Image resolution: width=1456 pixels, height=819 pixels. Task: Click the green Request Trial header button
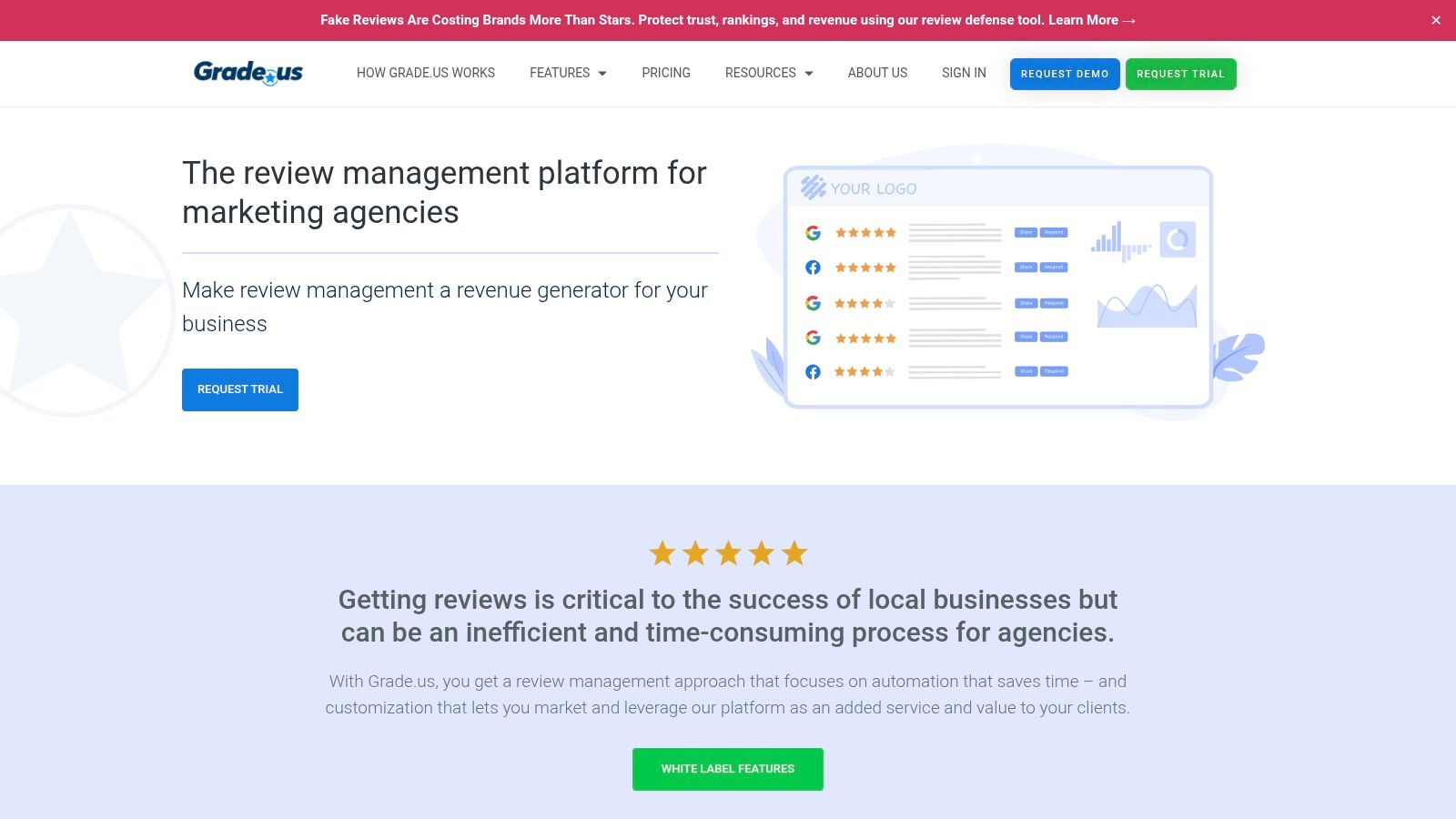pyautogui.click(x=1180, y=74)
